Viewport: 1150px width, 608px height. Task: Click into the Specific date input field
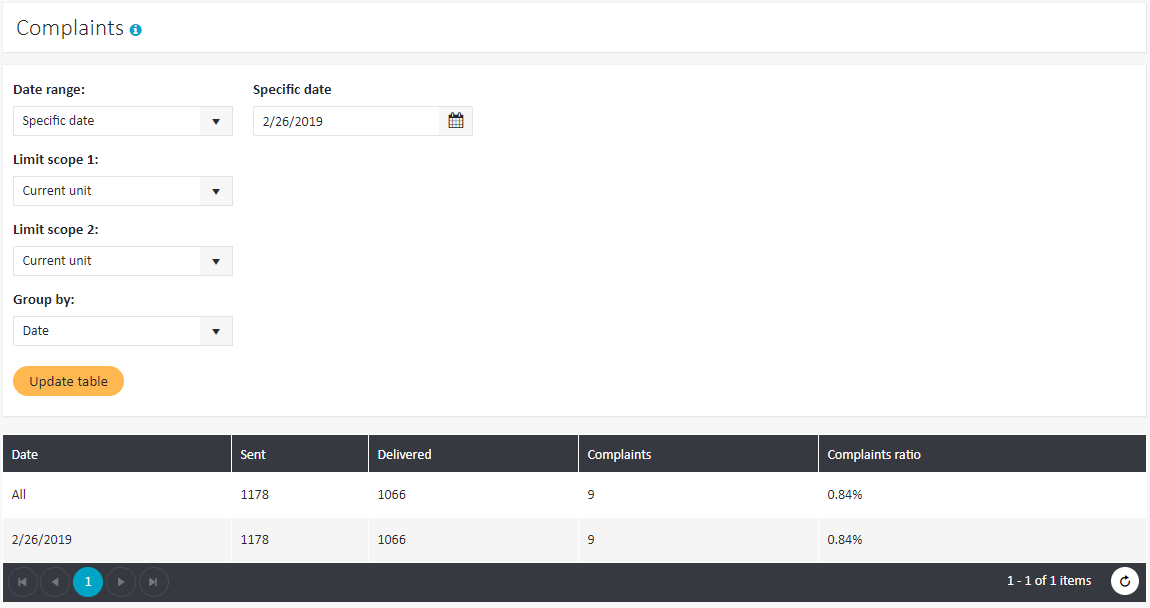345,121
